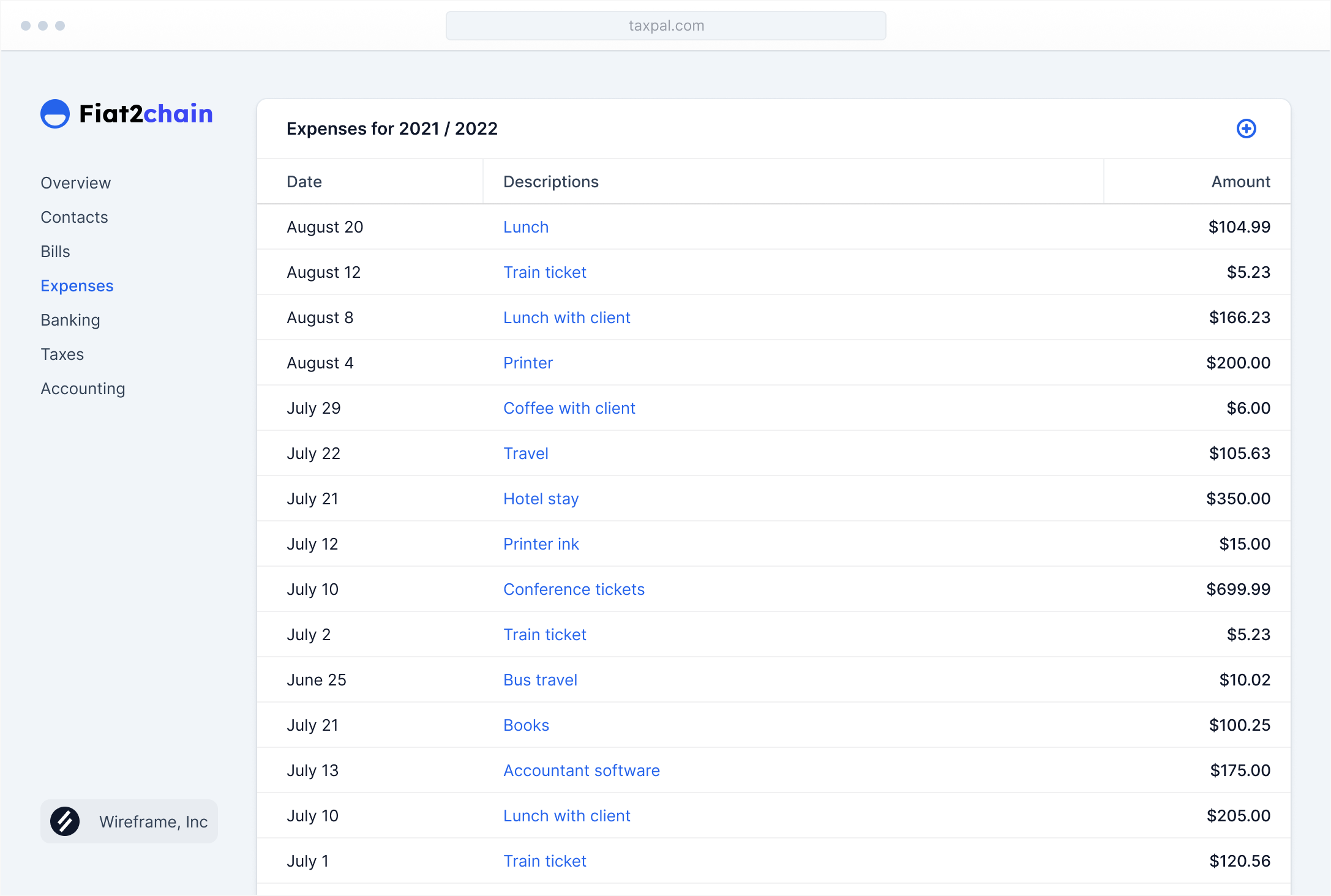Click the July 13 date cell
The height and width of the screenshot is (896, 1331).
312,771
